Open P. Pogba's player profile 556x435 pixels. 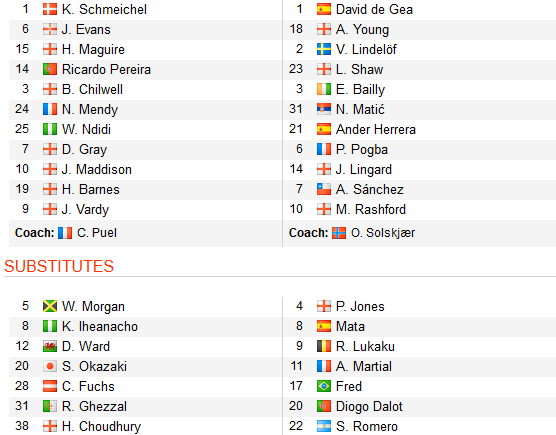(x=362, y=150)
